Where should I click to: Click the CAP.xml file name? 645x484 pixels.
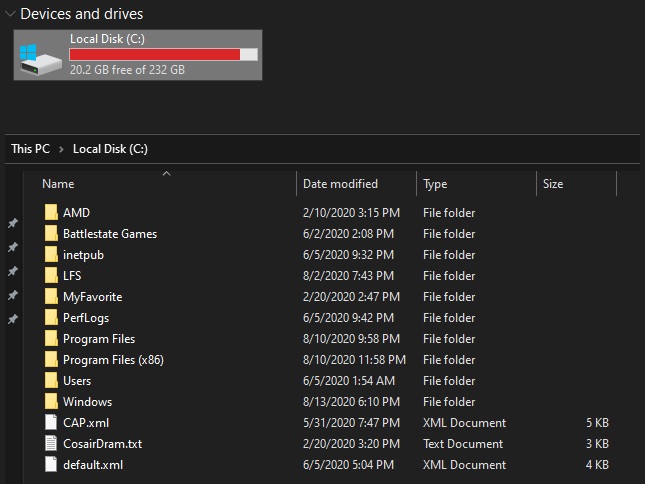click(x=86, y=423)
